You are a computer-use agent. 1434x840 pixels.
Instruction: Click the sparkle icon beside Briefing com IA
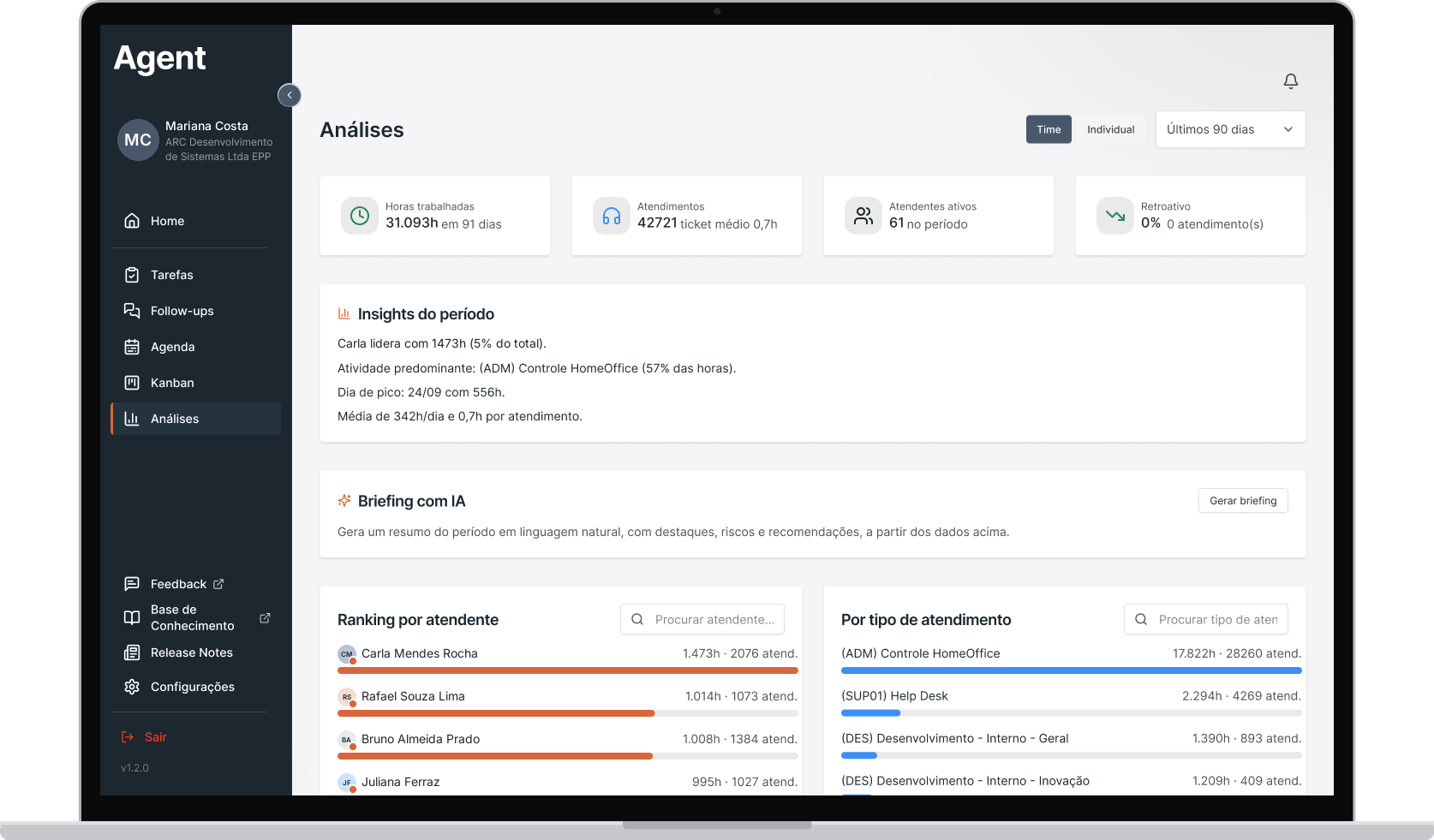344,501
